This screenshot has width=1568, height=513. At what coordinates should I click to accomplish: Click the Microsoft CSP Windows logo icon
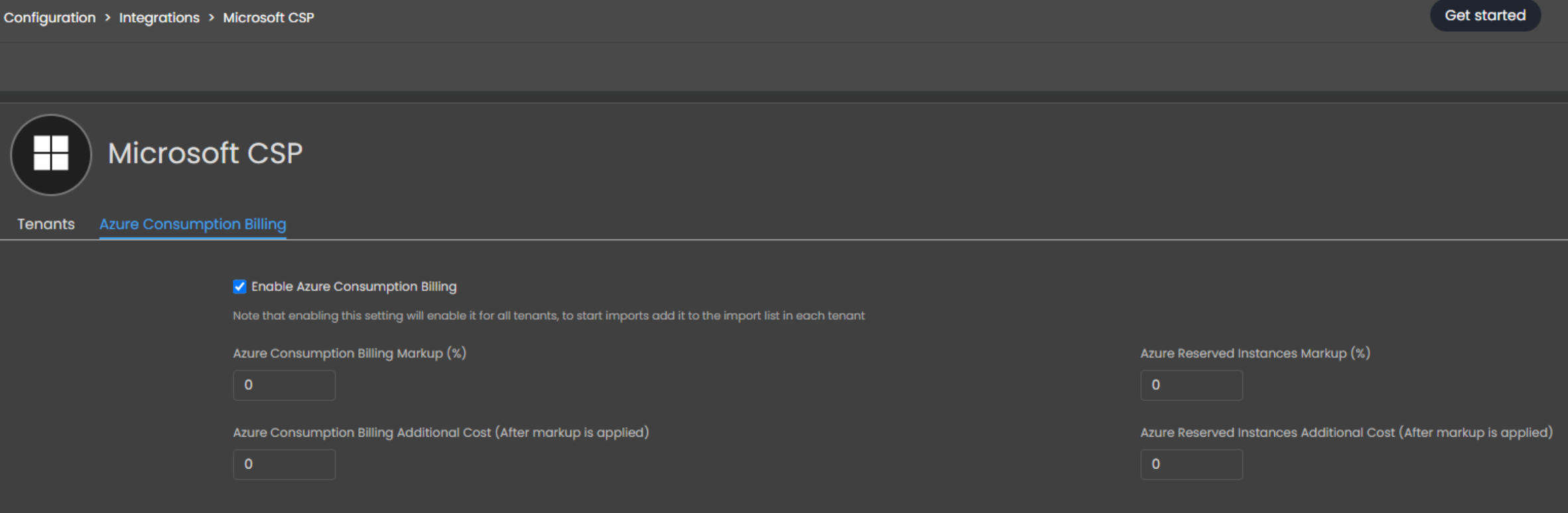(51, 154)
